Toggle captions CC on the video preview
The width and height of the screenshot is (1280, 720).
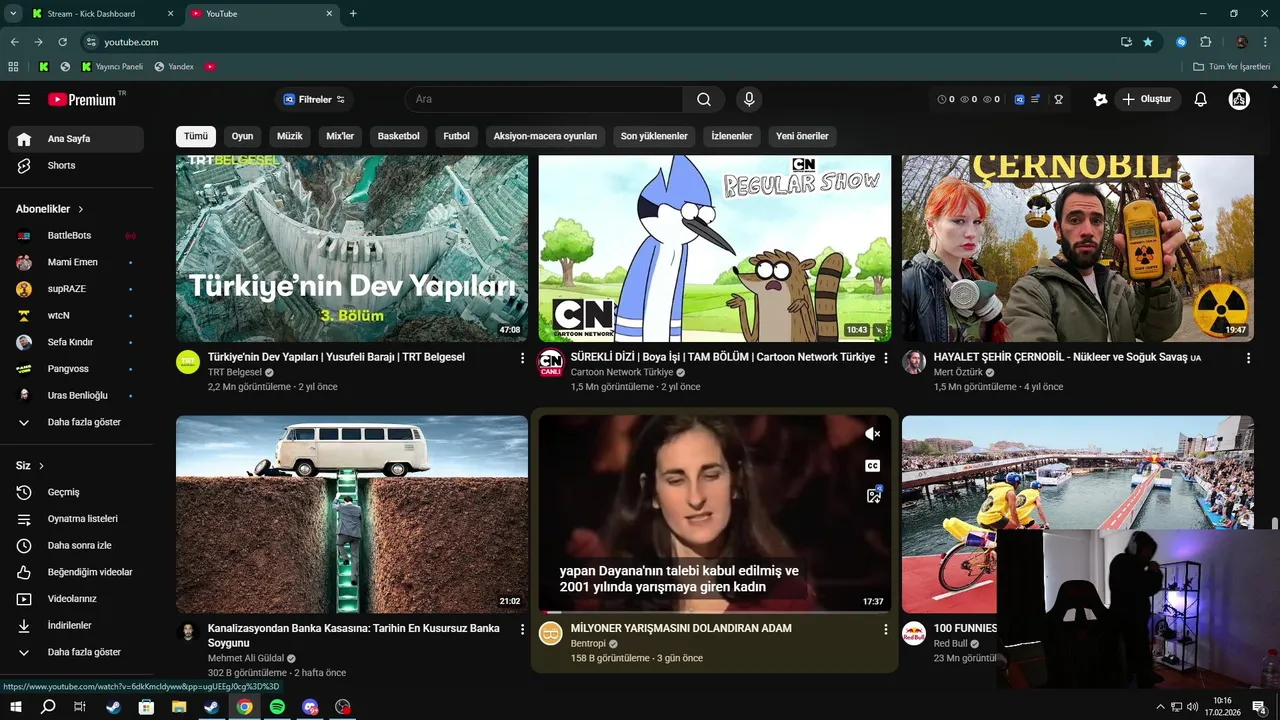tap(873, 466)
